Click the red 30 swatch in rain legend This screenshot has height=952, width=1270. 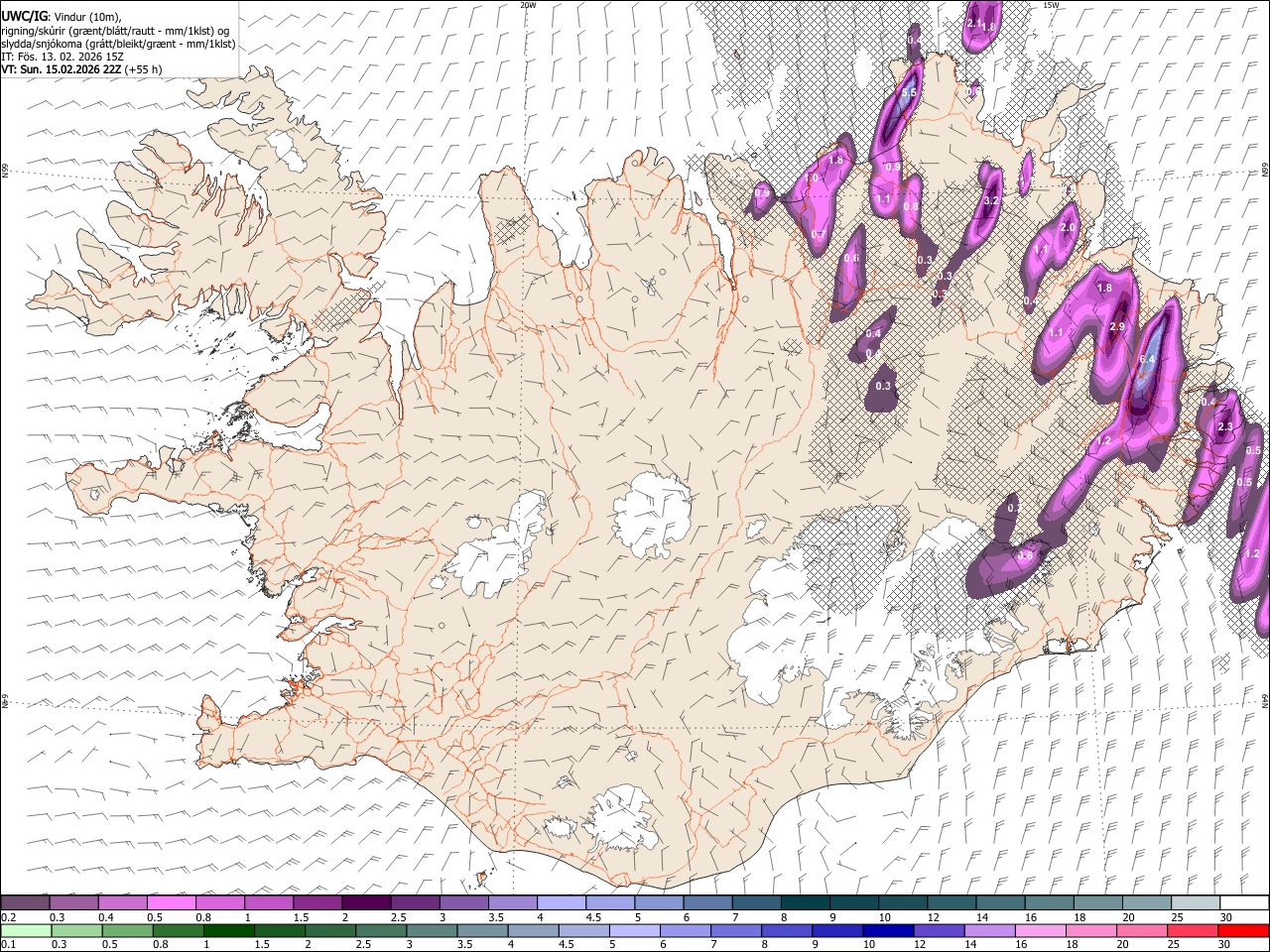[x=1243, y=930]
